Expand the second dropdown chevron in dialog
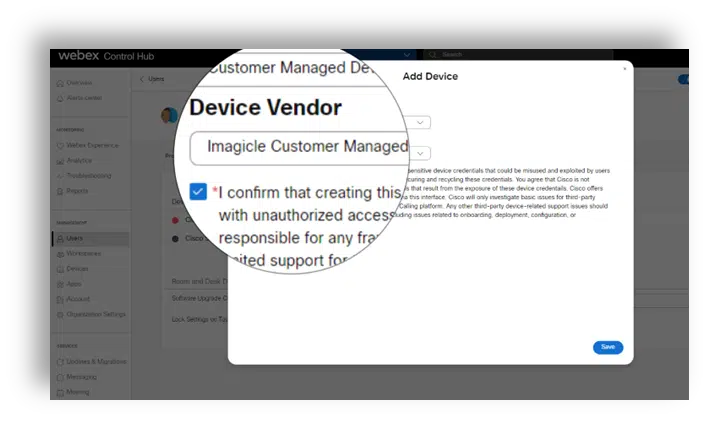Image resolution: width=710 pixels, height=421 pixels. pos(421,153)
